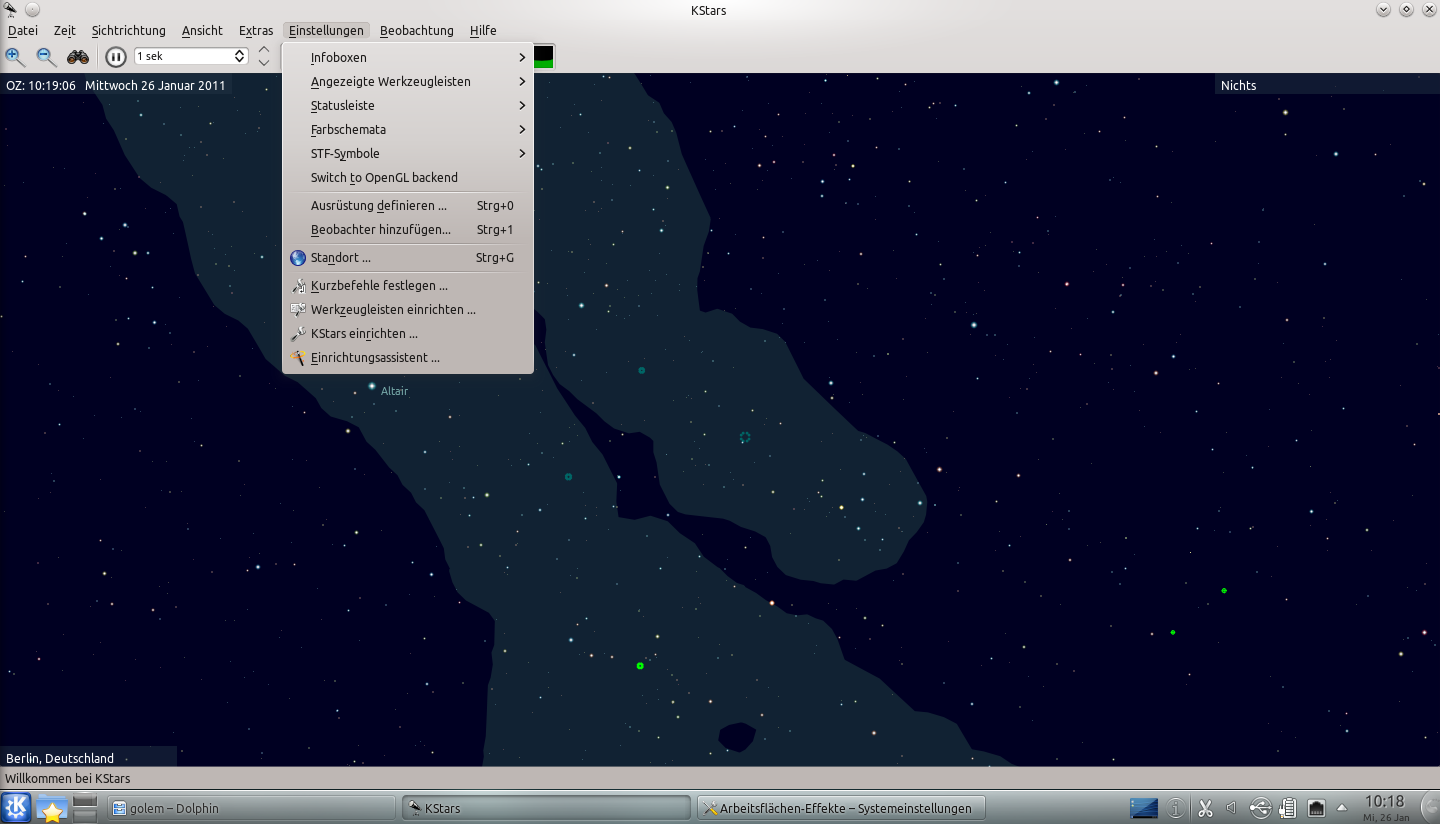
Task: Open object search with the binoculars icon
Action: point(77,56)
